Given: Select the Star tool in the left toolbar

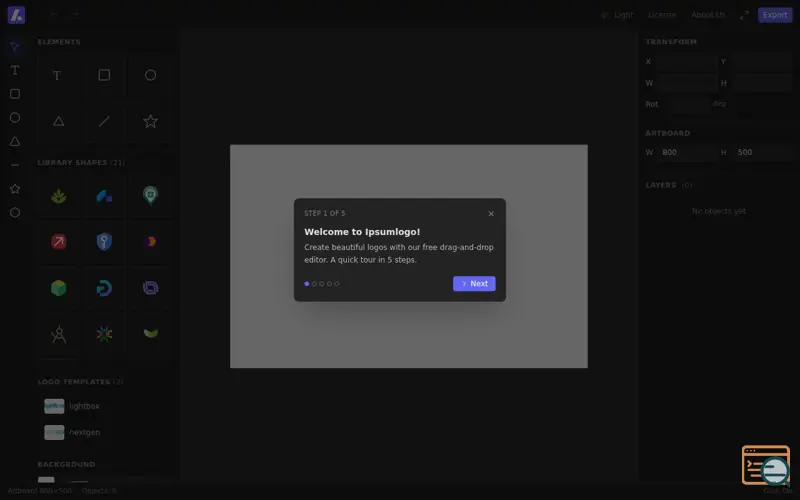Looking at the screenshot, I should 15,189.
